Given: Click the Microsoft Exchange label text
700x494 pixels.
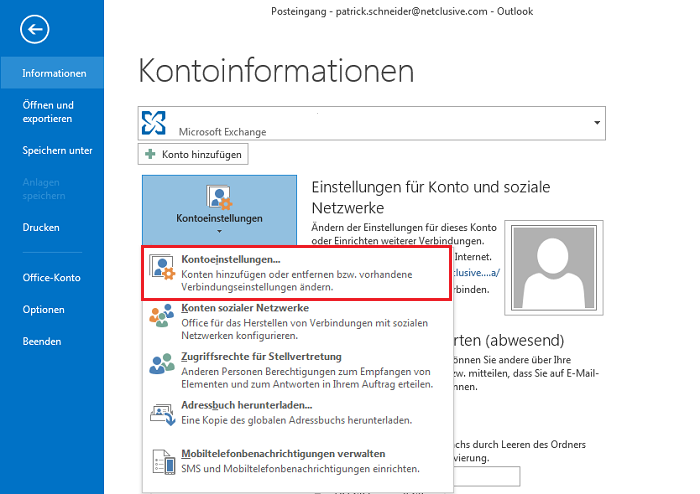Looking at the screenshot, I should [222, 132].
